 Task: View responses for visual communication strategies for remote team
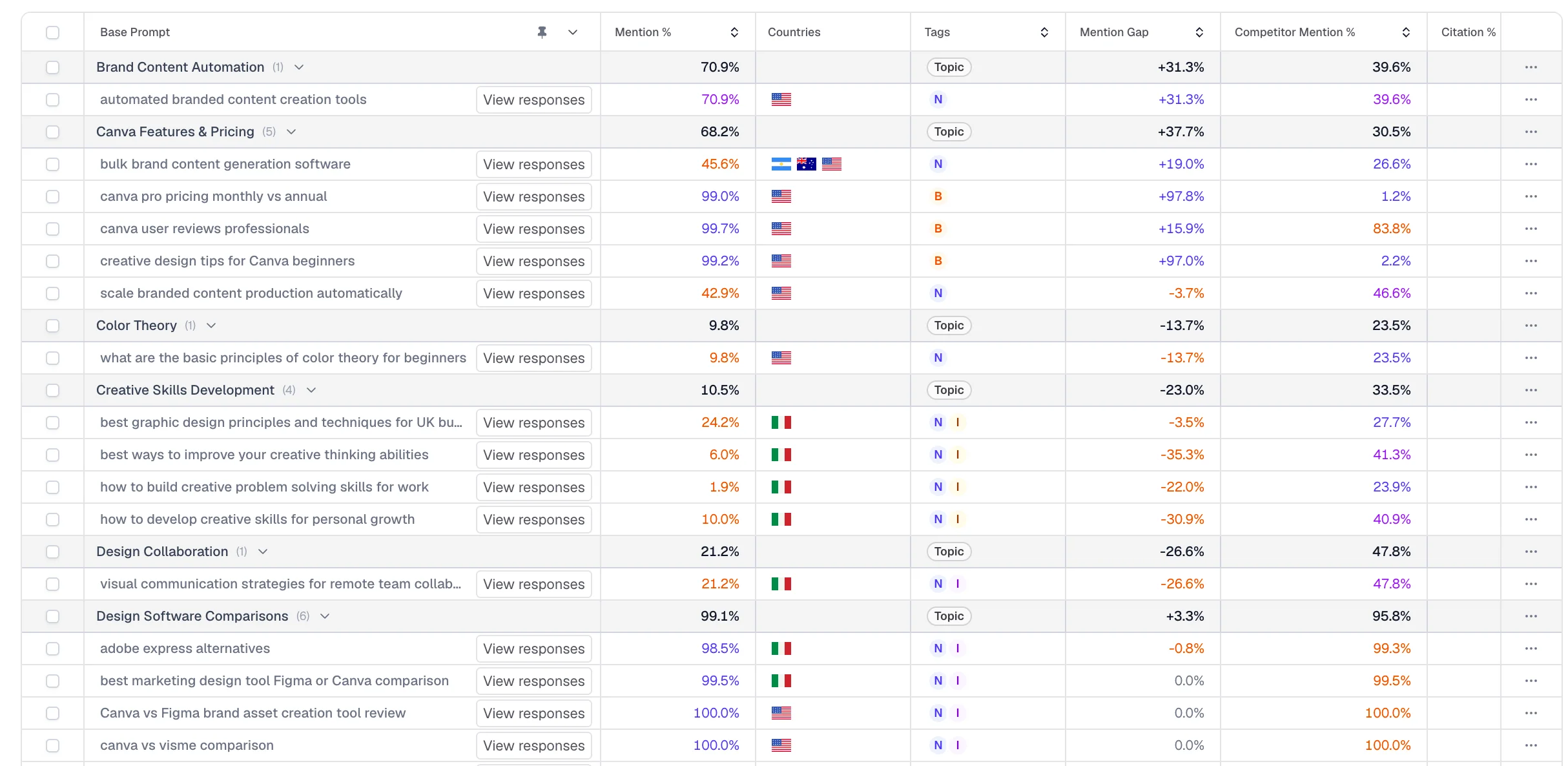(534, 584)
